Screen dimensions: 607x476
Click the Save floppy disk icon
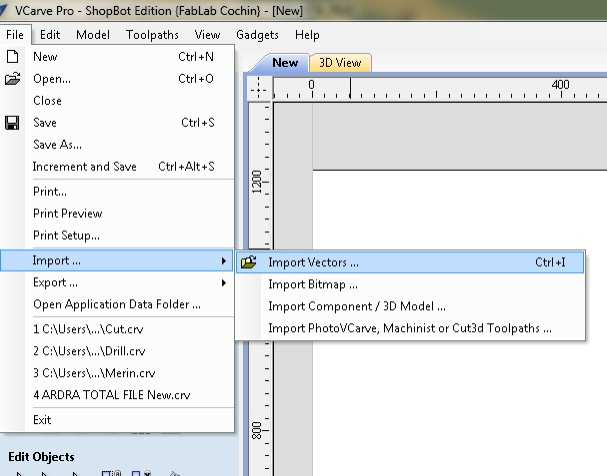[x=12, y=123]
